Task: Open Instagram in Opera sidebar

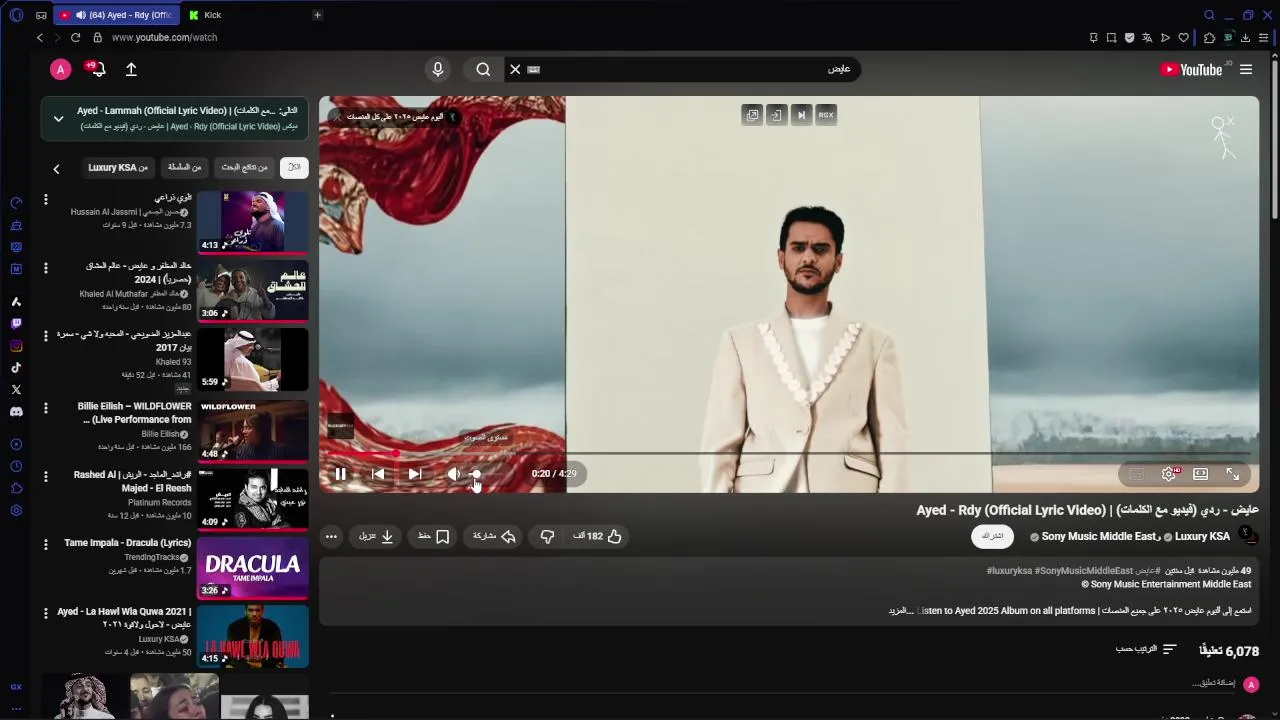Action: coord(16,346)
